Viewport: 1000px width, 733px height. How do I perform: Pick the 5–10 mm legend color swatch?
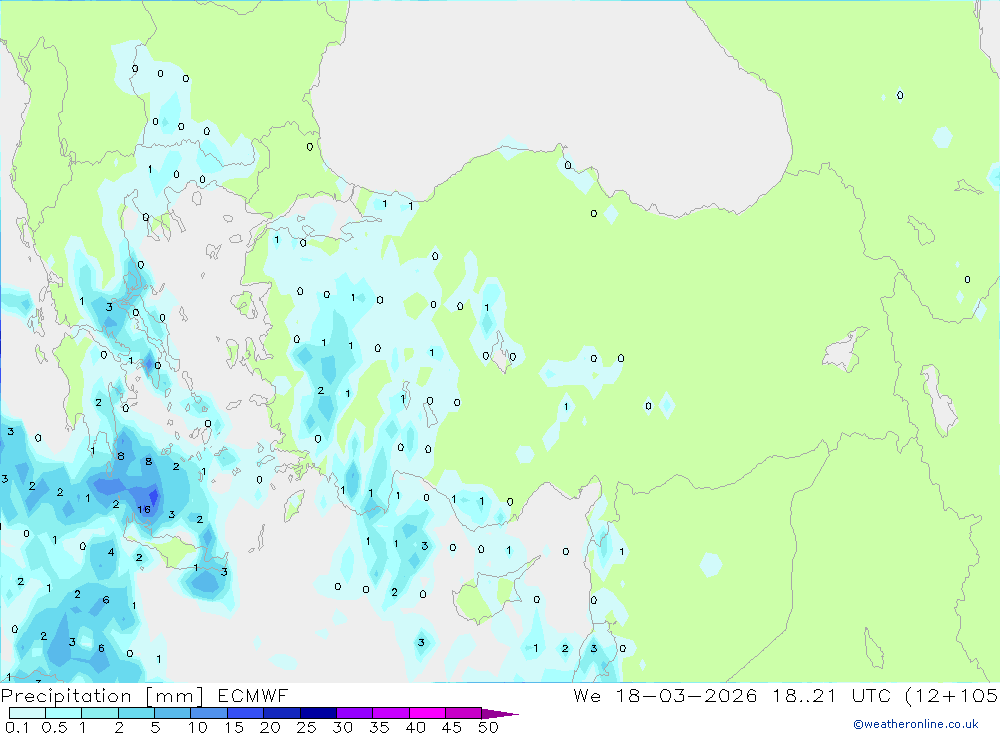[172, 713]
